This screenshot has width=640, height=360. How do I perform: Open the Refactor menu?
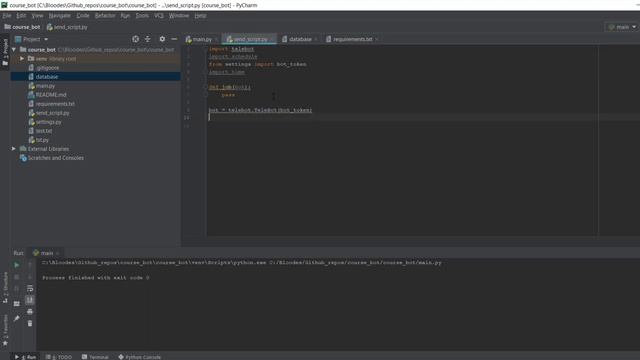(x=105, y=16)
